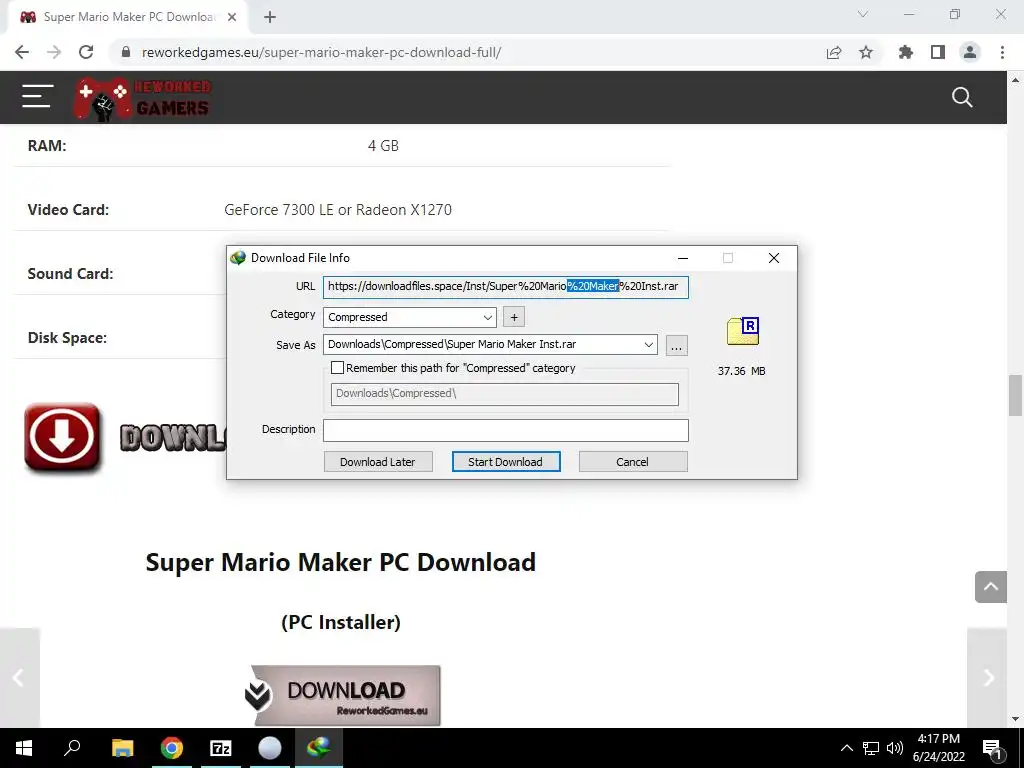1024x768 pixels.
Task: Open the network icon in system tray
Action: click(x=871, y=748)
